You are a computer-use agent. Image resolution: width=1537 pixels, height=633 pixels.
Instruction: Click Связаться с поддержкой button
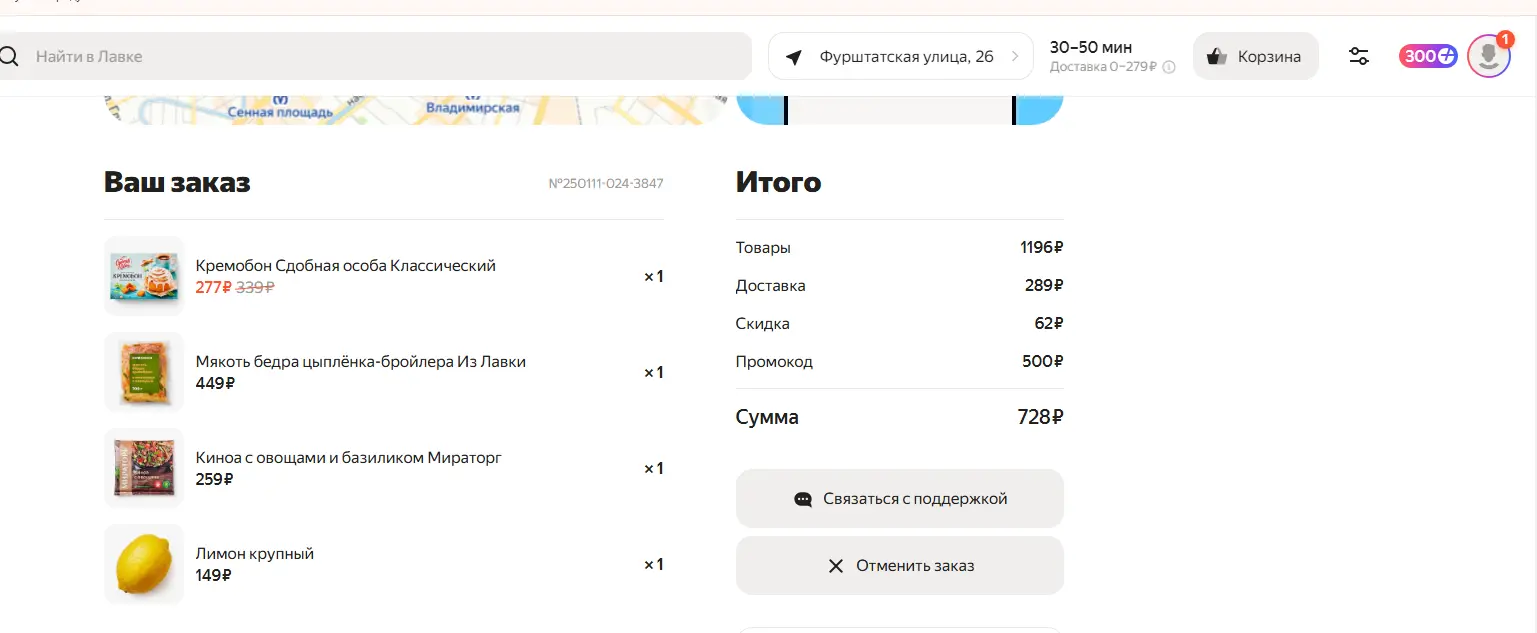(900, 498)
